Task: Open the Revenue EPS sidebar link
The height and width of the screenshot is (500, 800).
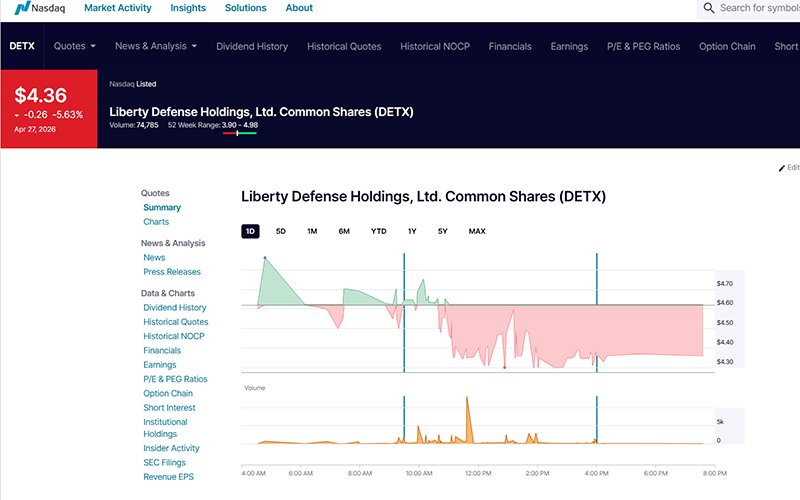Action: coord(168,477)
